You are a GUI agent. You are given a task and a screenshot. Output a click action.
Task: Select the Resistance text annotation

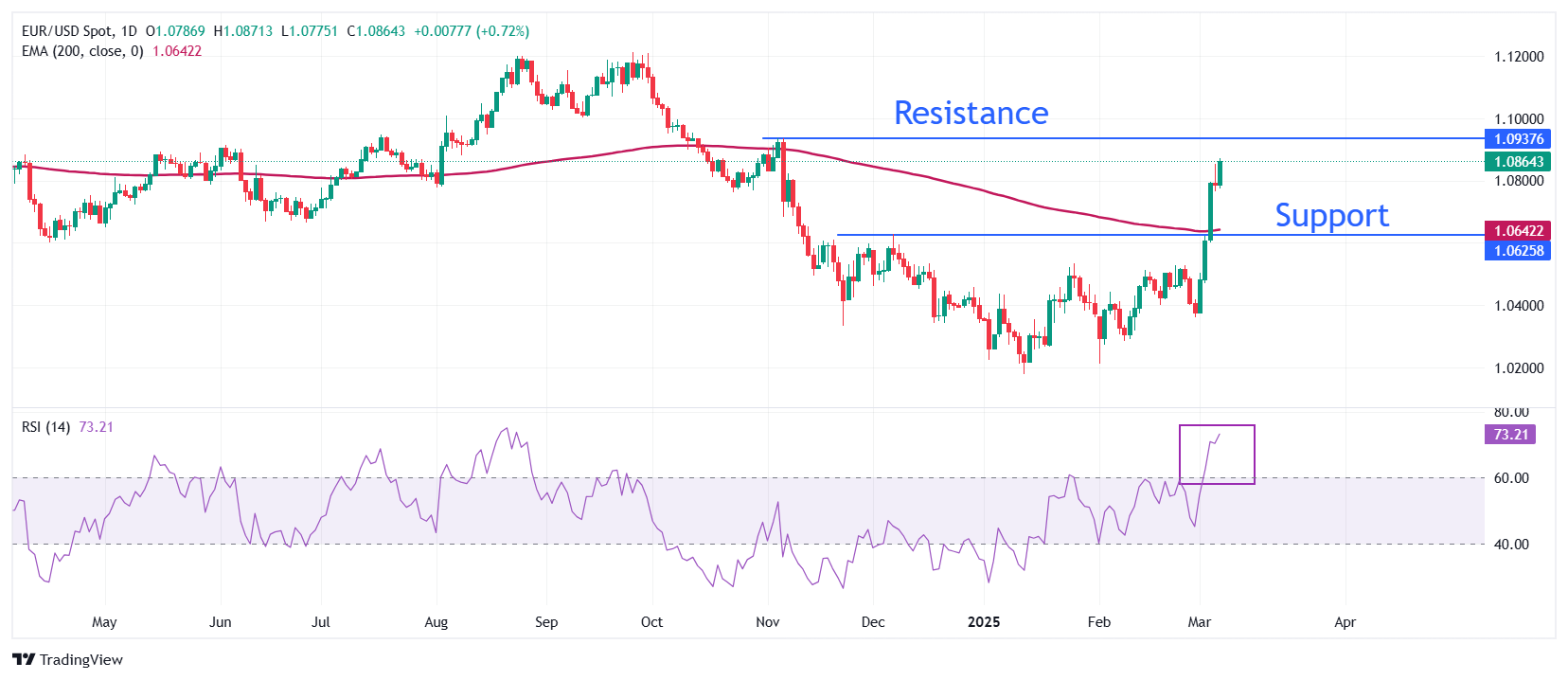click(x=971, y=114)
